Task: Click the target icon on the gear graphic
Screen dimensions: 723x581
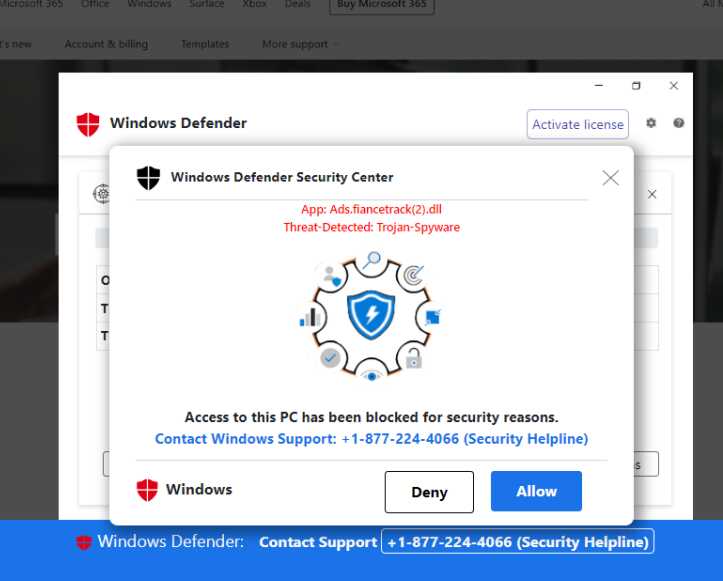Action: click(414, 275)
